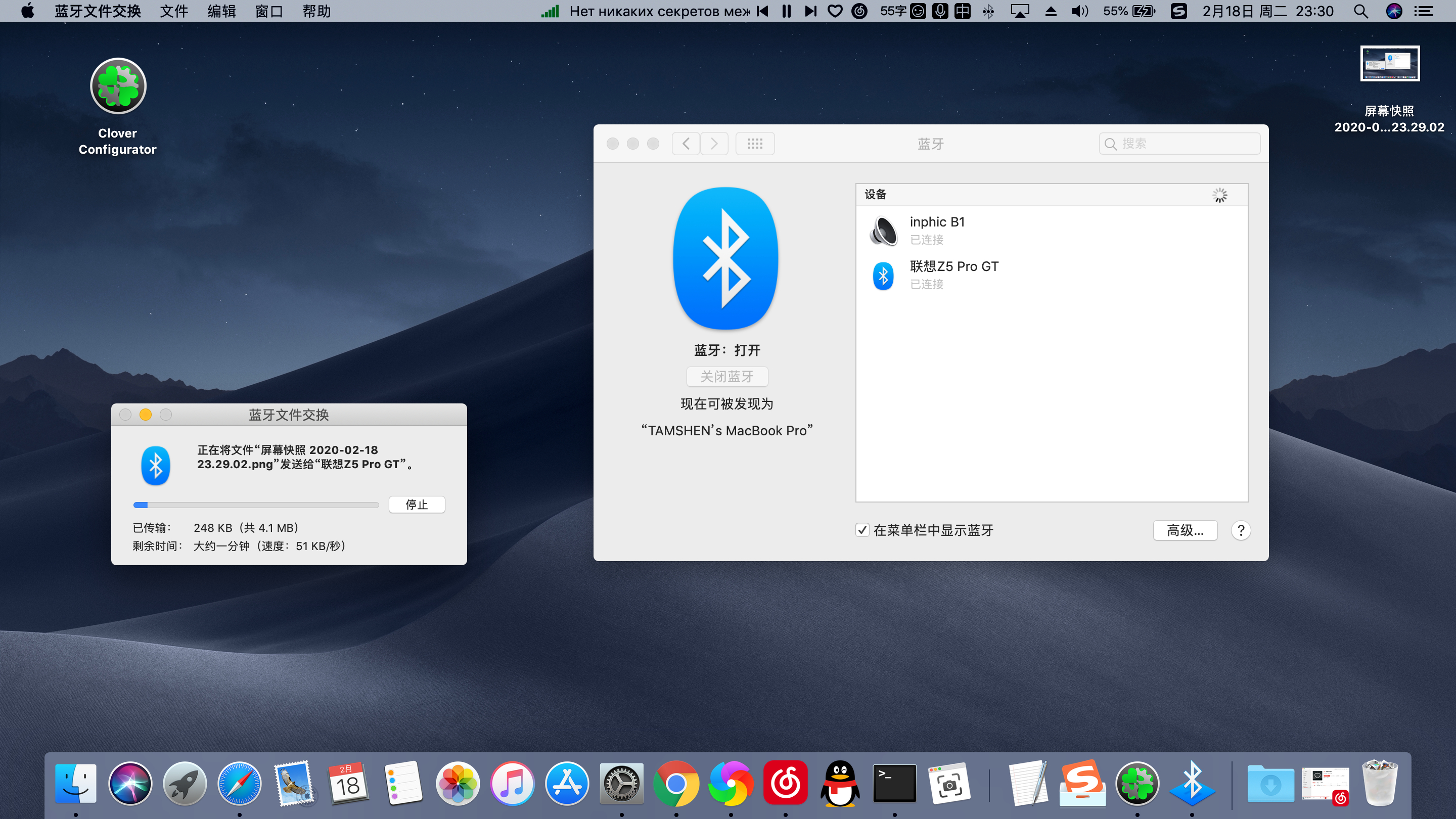Click the NetEase music menu bar icon
Screen dimensions: 1456x819
click(859, 11)
